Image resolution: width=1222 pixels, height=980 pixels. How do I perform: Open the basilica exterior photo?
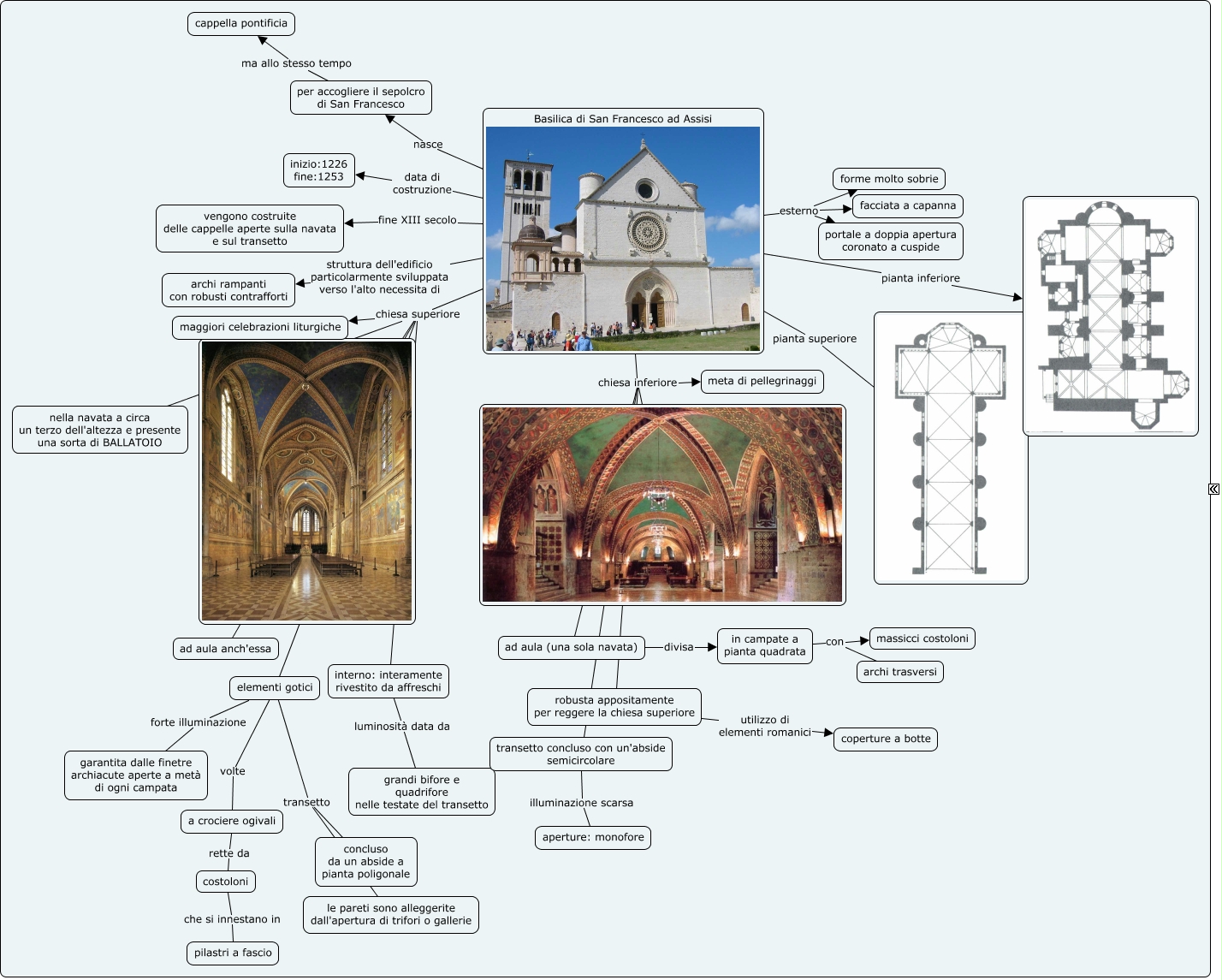point(623,239)
